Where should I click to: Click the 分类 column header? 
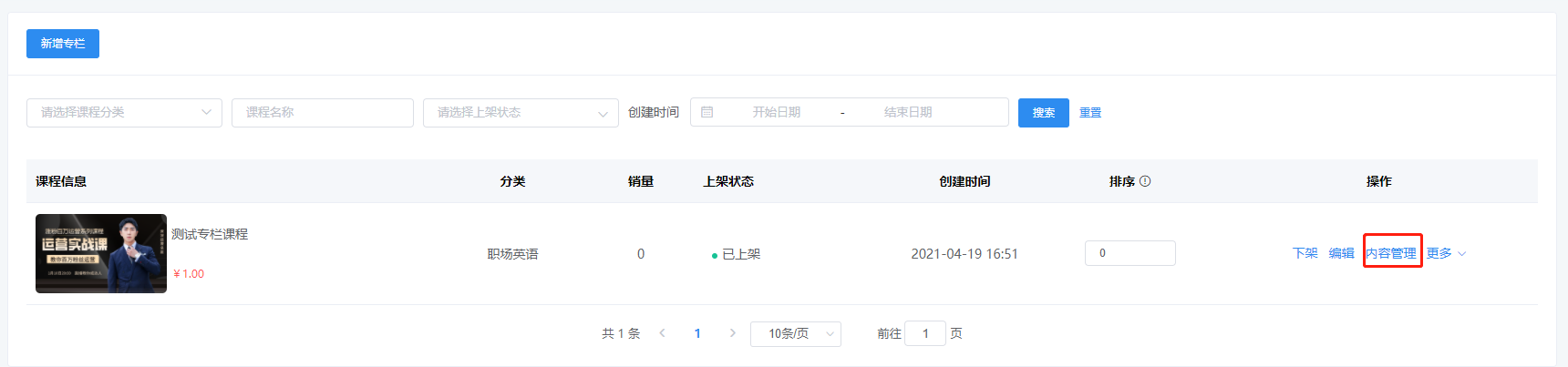click(513, 181)
